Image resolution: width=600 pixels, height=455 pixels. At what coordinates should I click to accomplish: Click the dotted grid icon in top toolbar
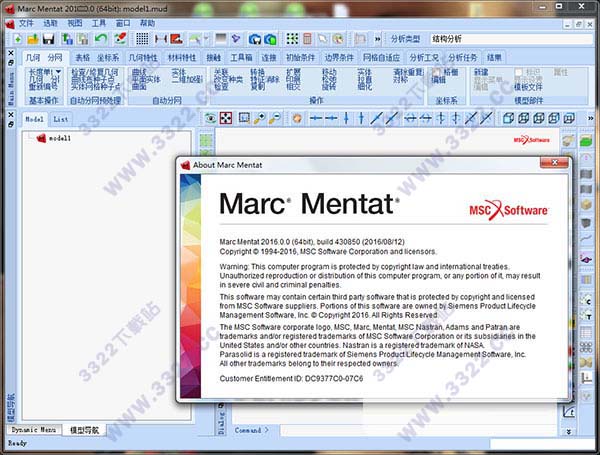pos(142,39)
